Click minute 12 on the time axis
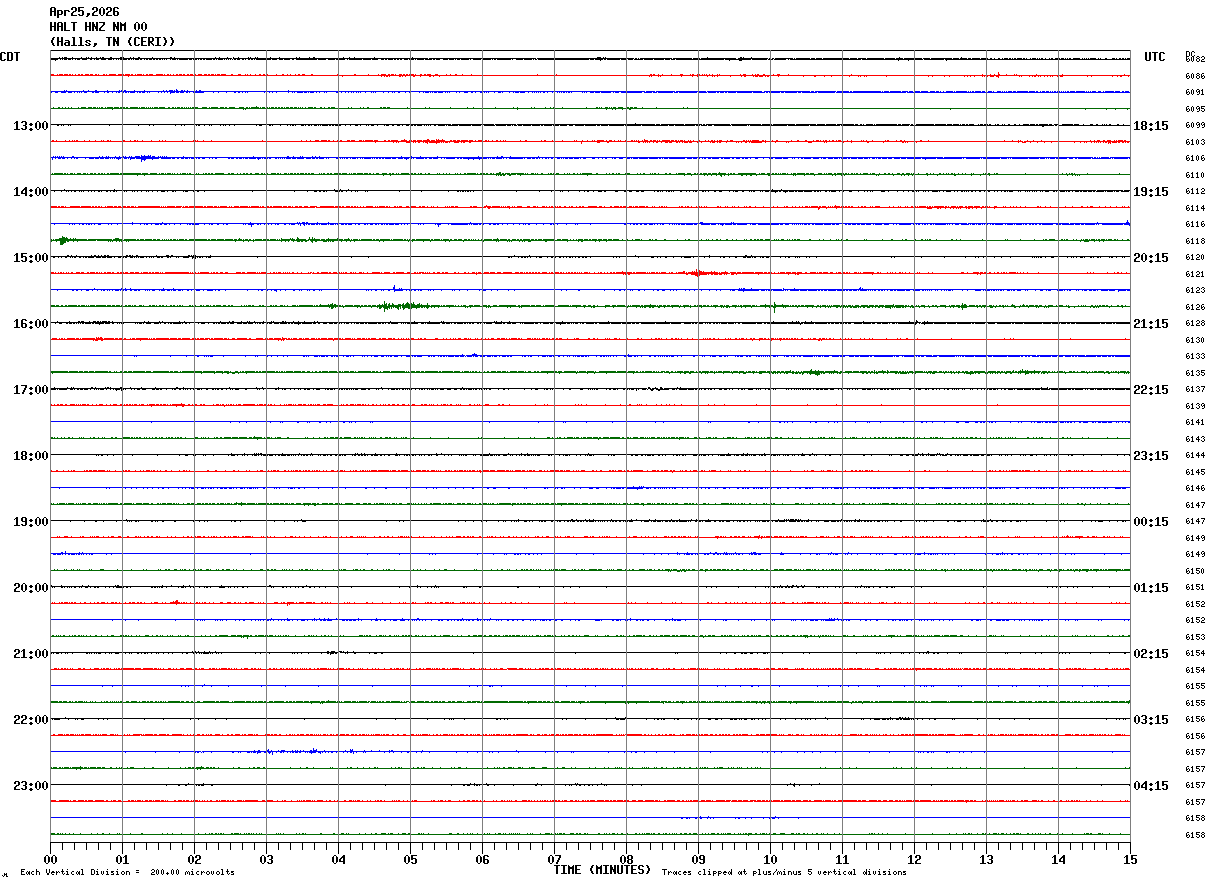Image resolution: width=1210 pixels, height=886 pixels. pyautogui.click(x=914, y=859)
